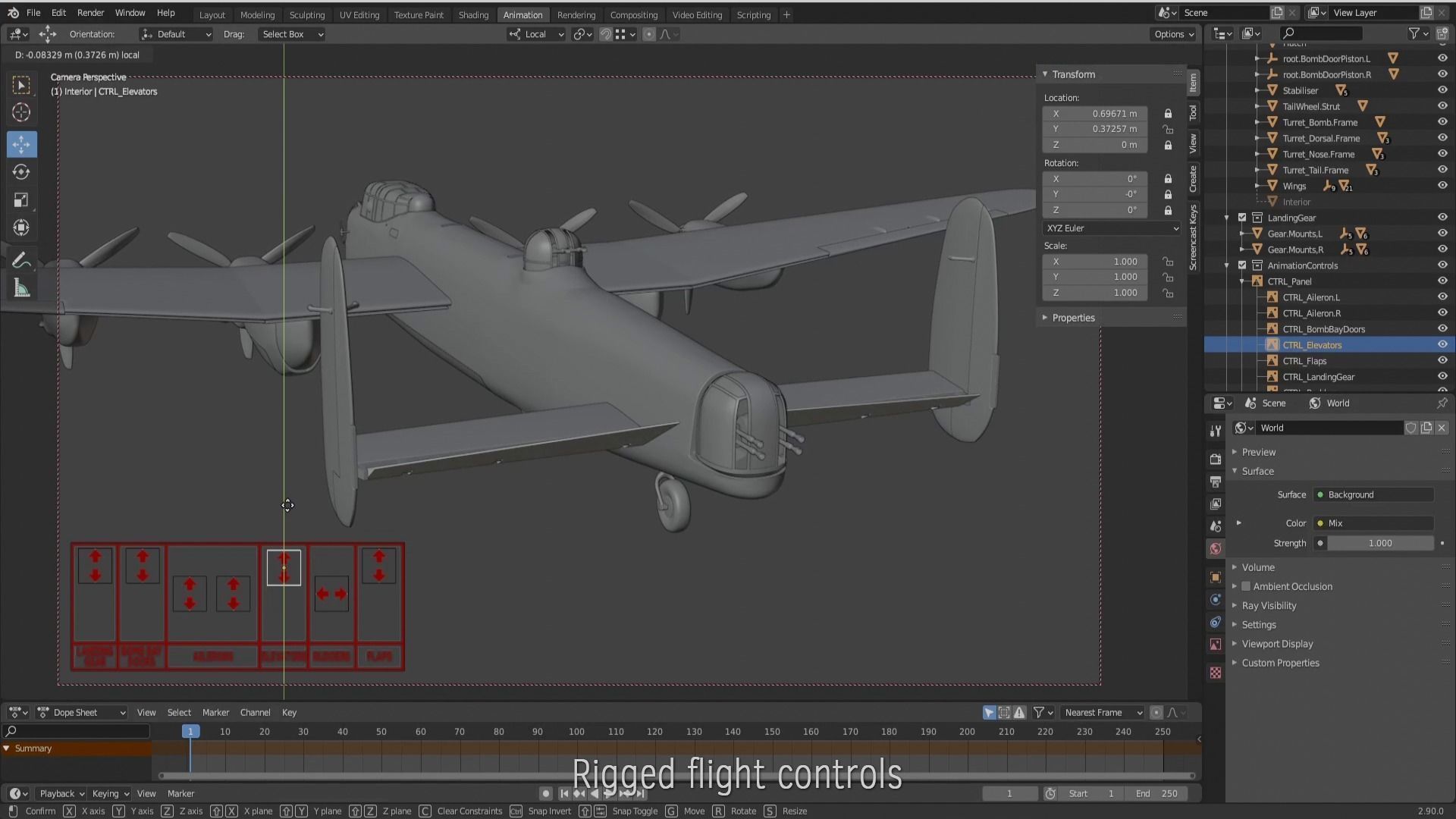The height and width of the screenshot is (819, 1456).
Task: Open the Render menu
Action: [x=90, y=13]
